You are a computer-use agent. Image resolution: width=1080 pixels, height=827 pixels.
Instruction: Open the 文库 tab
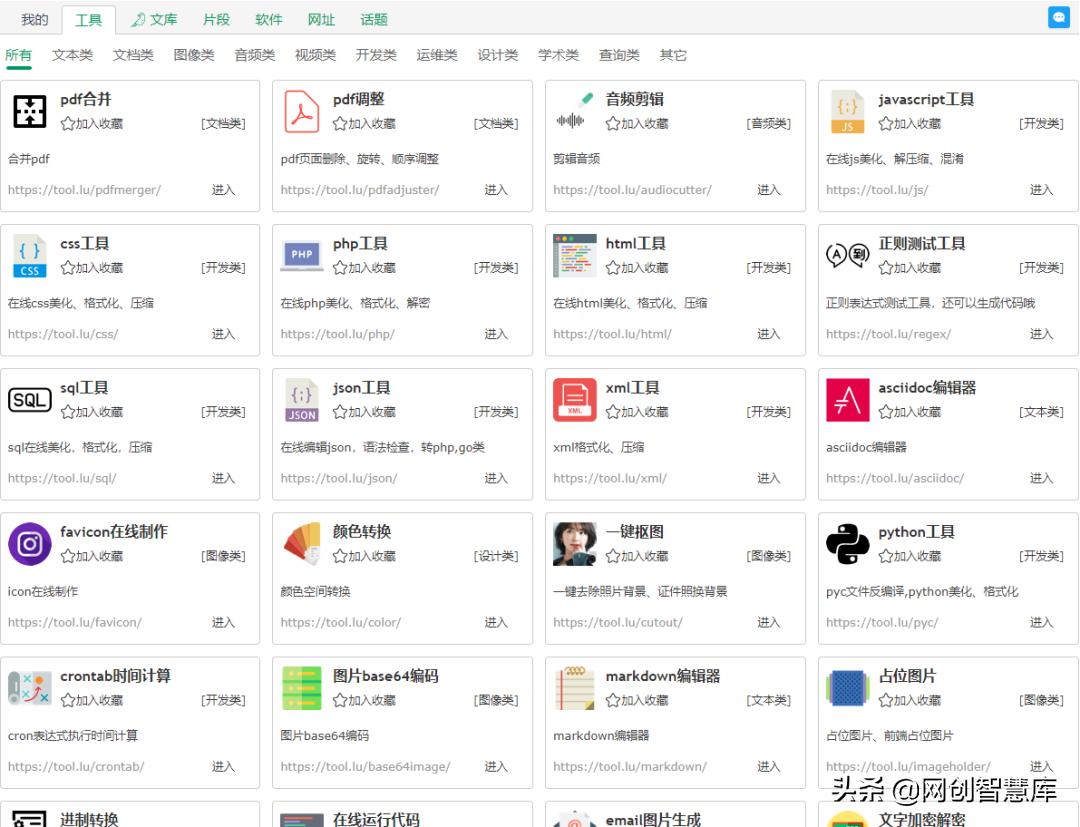coord(163,19)
